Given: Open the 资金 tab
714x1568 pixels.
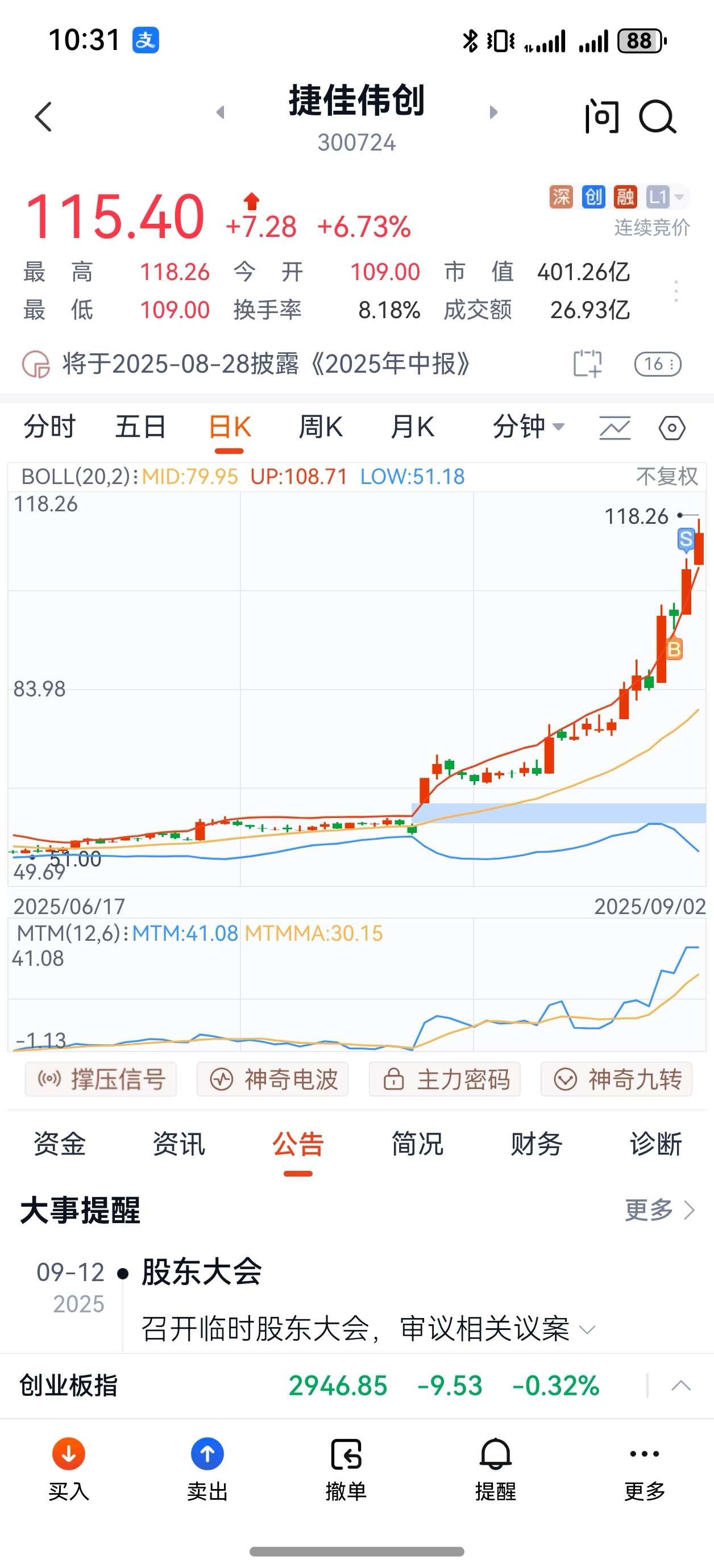Looking at the screenshot, I should [59, 1144].
